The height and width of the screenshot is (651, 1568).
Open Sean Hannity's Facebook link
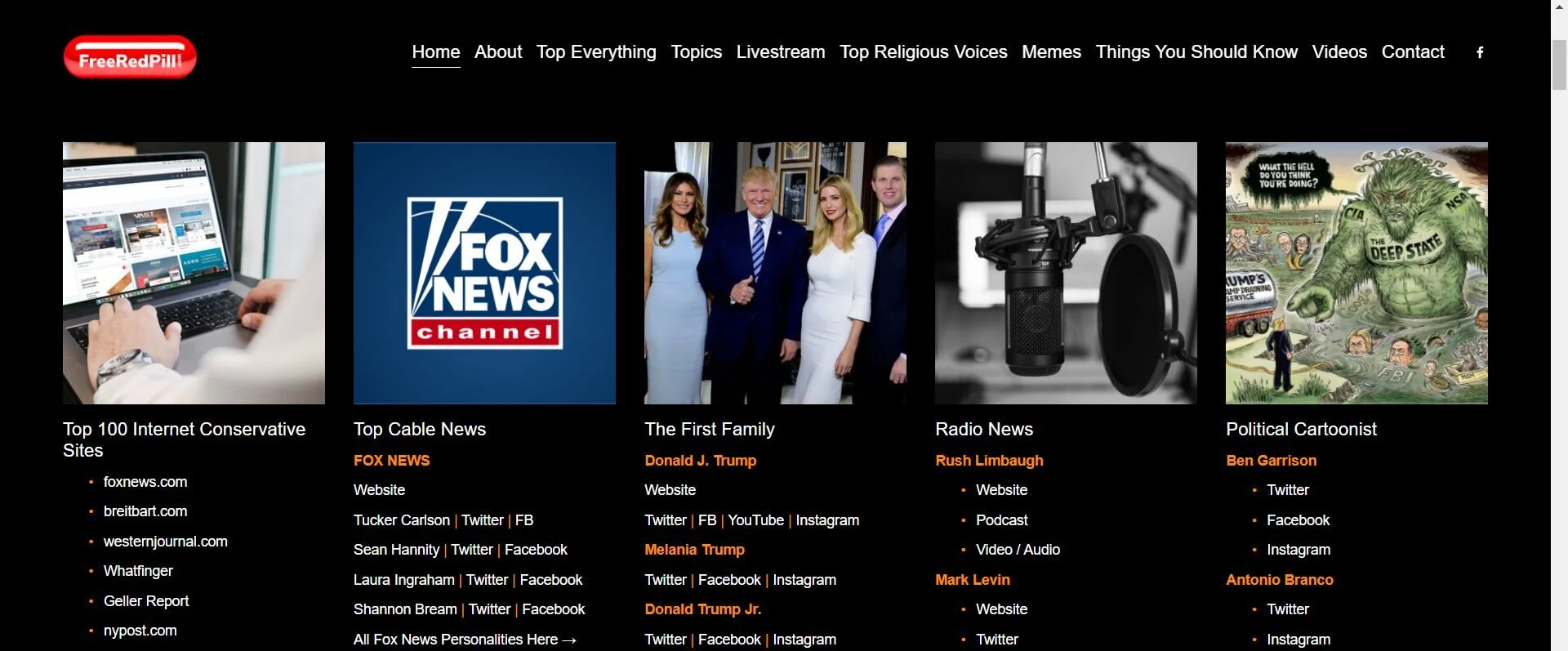pyautogui.click(x=536, y=550)
